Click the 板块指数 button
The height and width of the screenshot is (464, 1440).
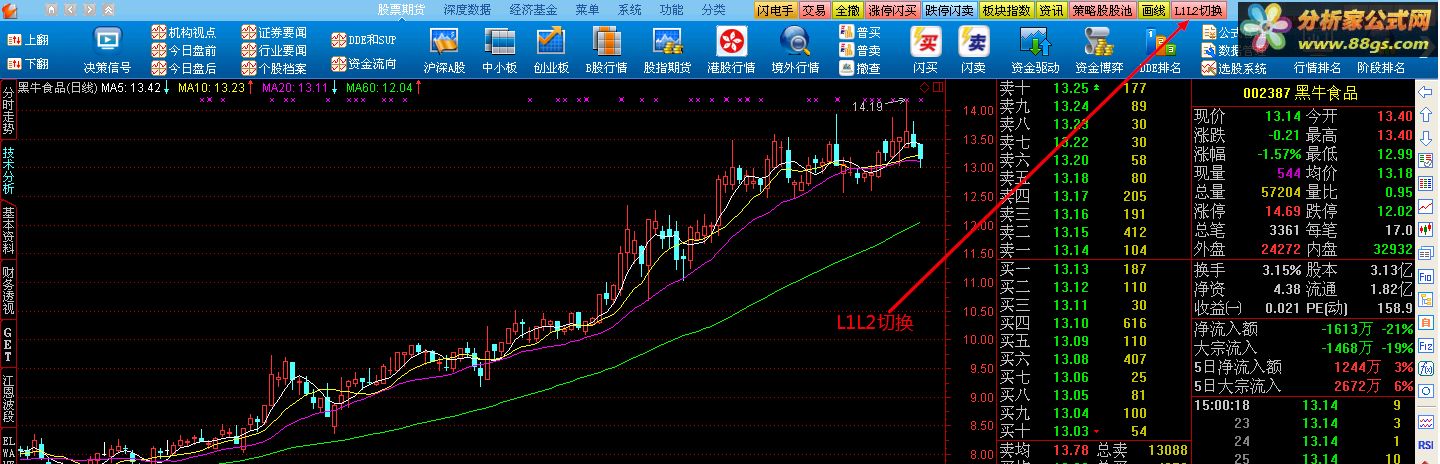[1006, 10]
